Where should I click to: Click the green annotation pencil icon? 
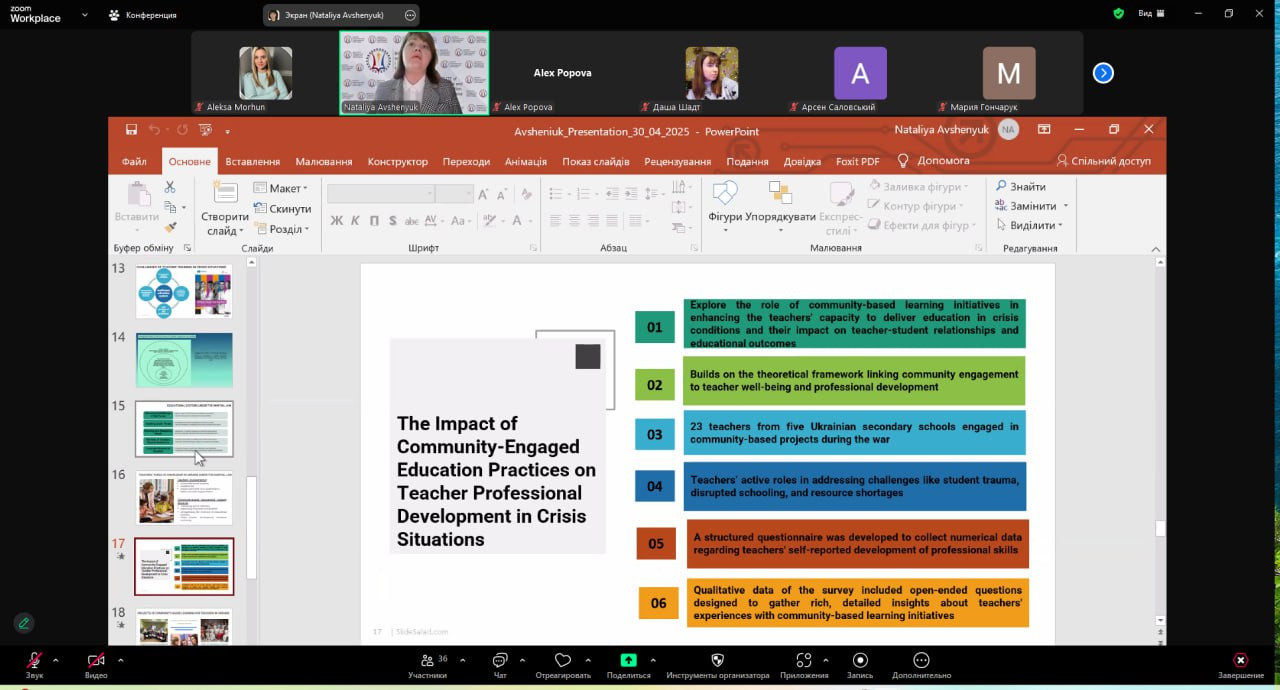coord(24,623)
